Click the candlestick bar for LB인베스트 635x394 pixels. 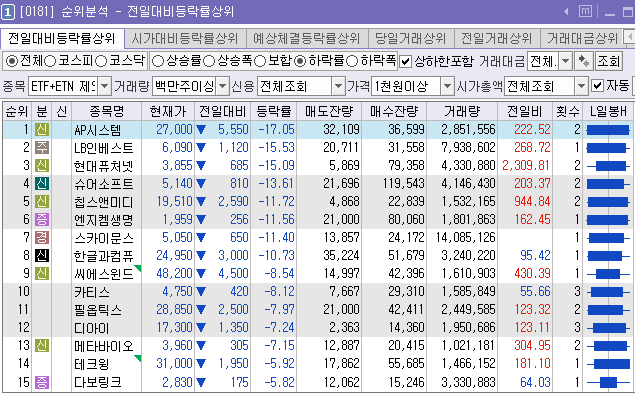pos(607,148)
